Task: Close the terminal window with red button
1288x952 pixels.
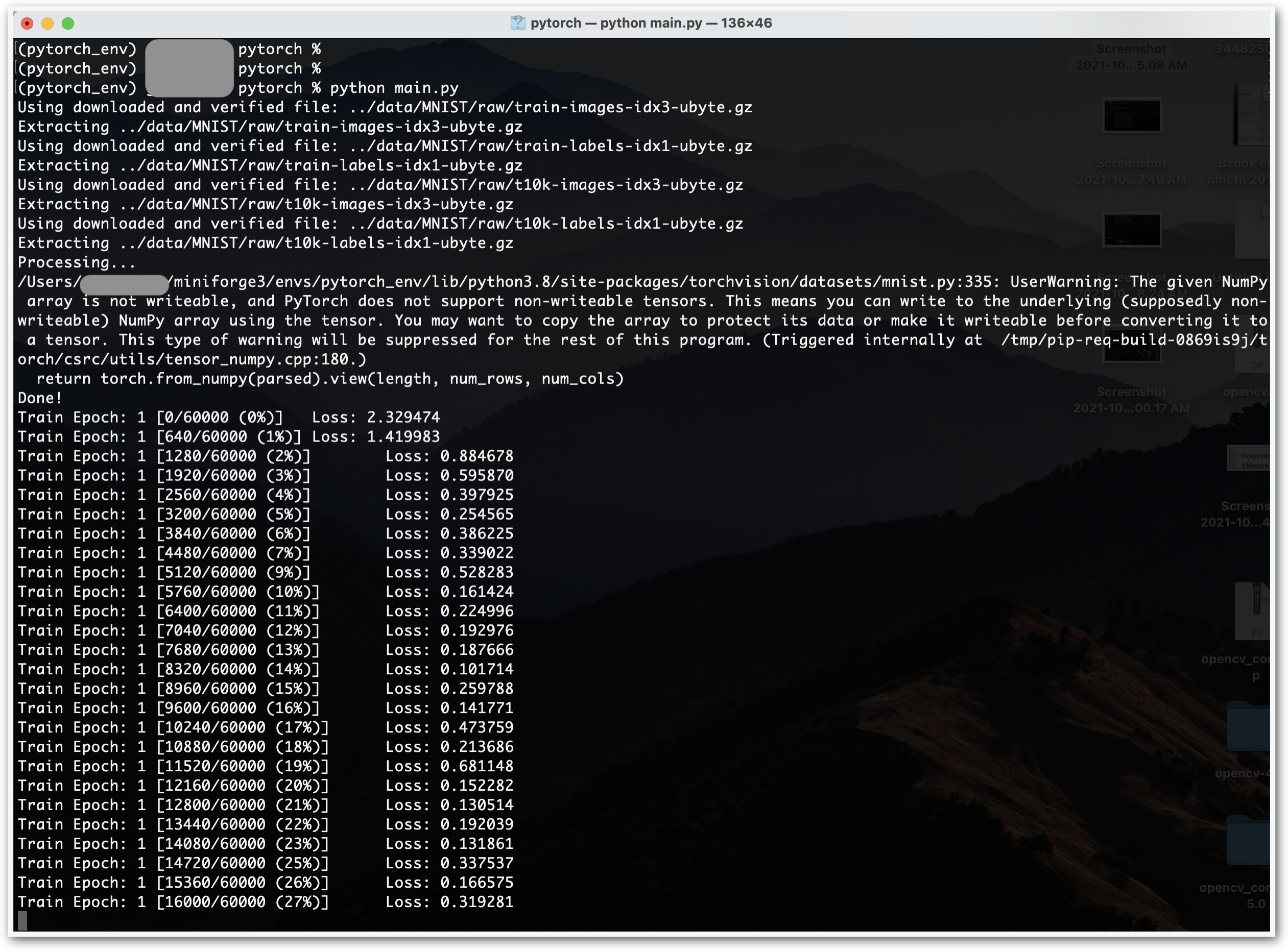Action: (27, 23)
